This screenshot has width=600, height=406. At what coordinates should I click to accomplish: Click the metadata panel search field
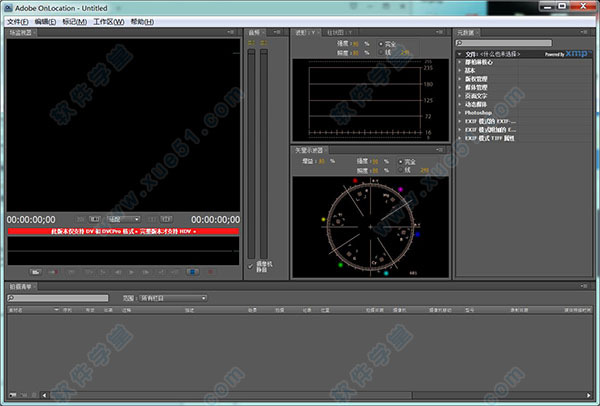tap(504, 43)
